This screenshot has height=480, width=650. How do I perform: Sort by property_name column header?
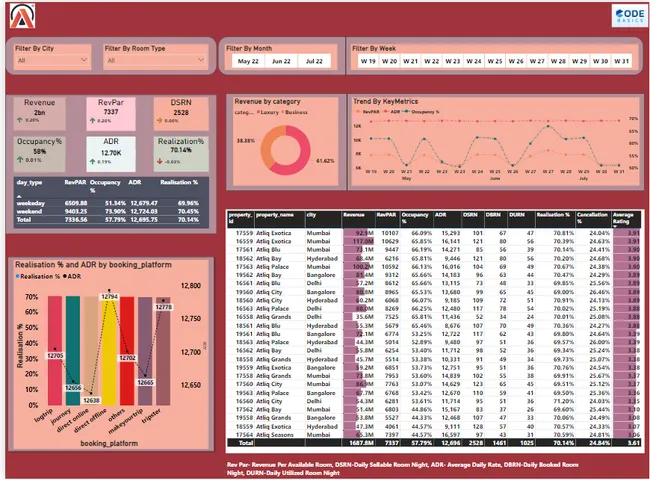pyautogui.click(x=275, y=215)
